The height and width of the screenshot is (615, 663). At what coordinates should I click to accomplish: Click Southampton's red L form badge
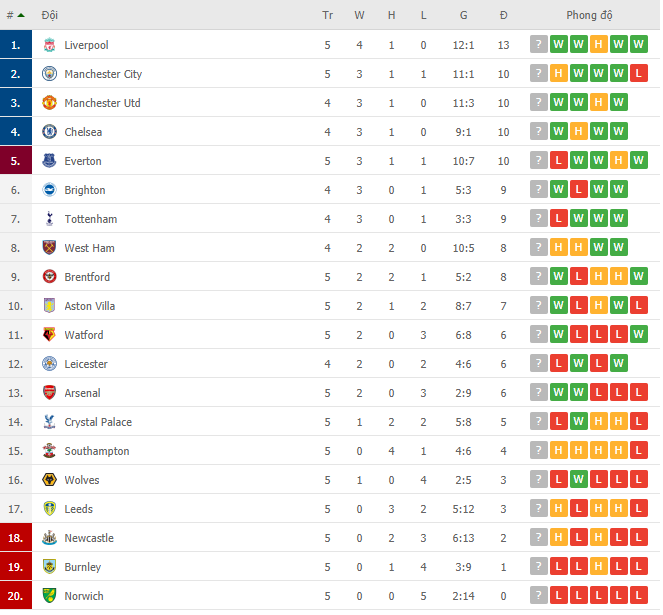(x=638, y=450)
